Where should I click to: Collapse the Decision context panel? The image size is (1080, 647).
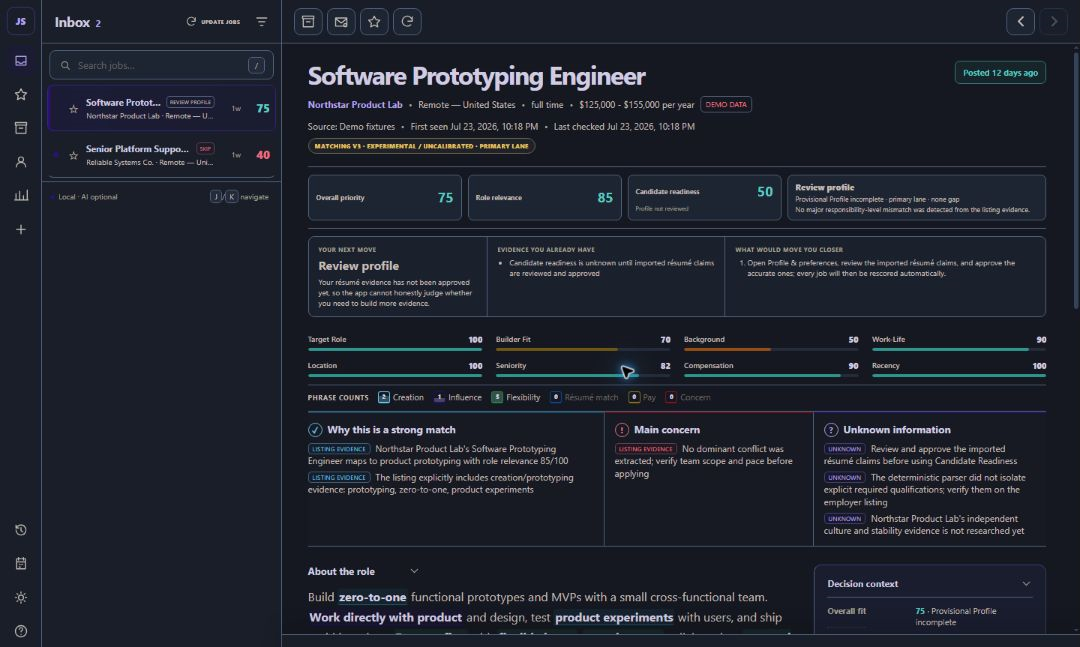coord(1026,584)
